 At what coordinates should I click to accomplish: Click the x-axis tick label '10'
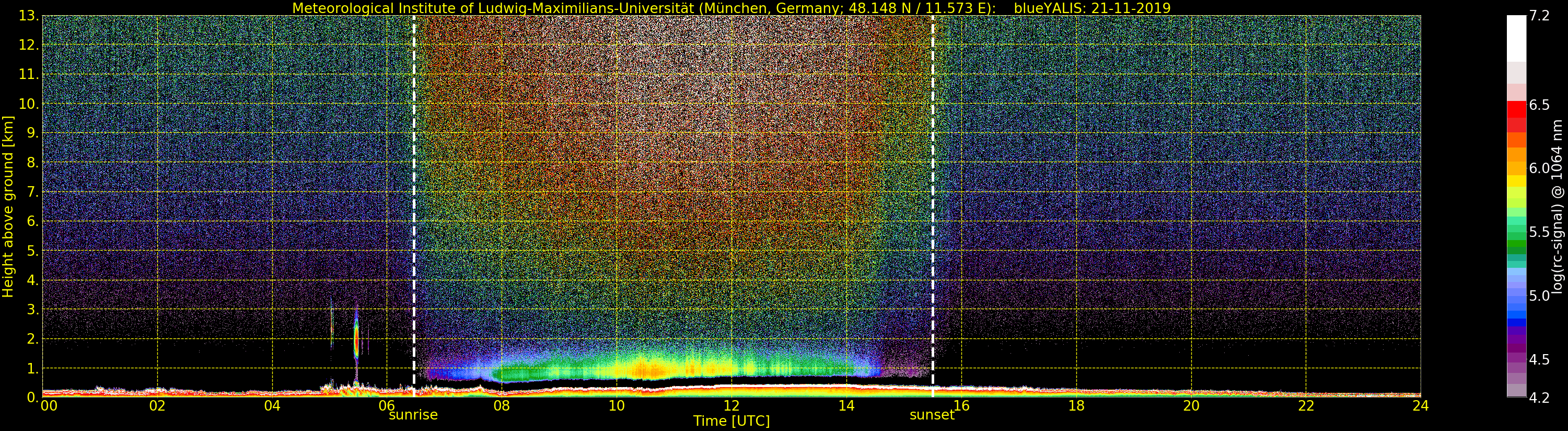(617, 405)
